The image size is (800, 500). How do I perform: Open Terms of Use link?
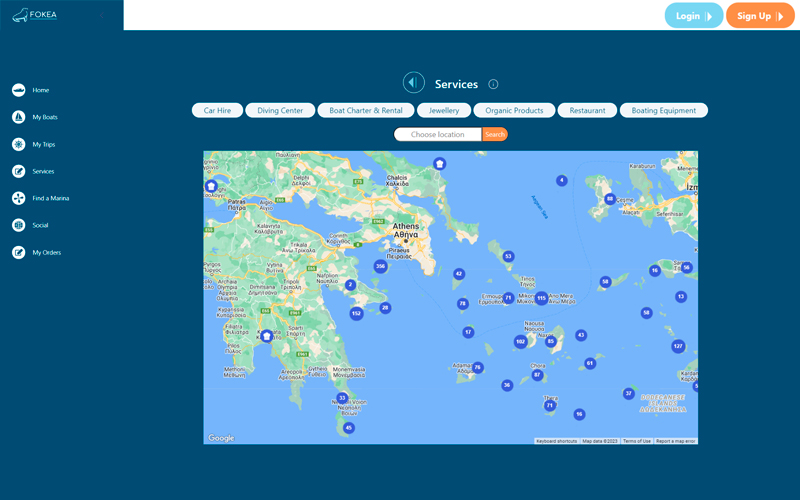[636, 441]
